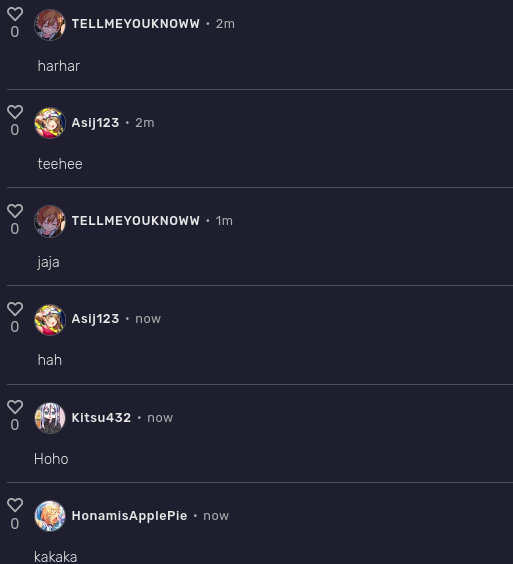Open Asij123 avatar on the 'hah' comment
This screenshot has height=564, width=513.
[50, 320]
